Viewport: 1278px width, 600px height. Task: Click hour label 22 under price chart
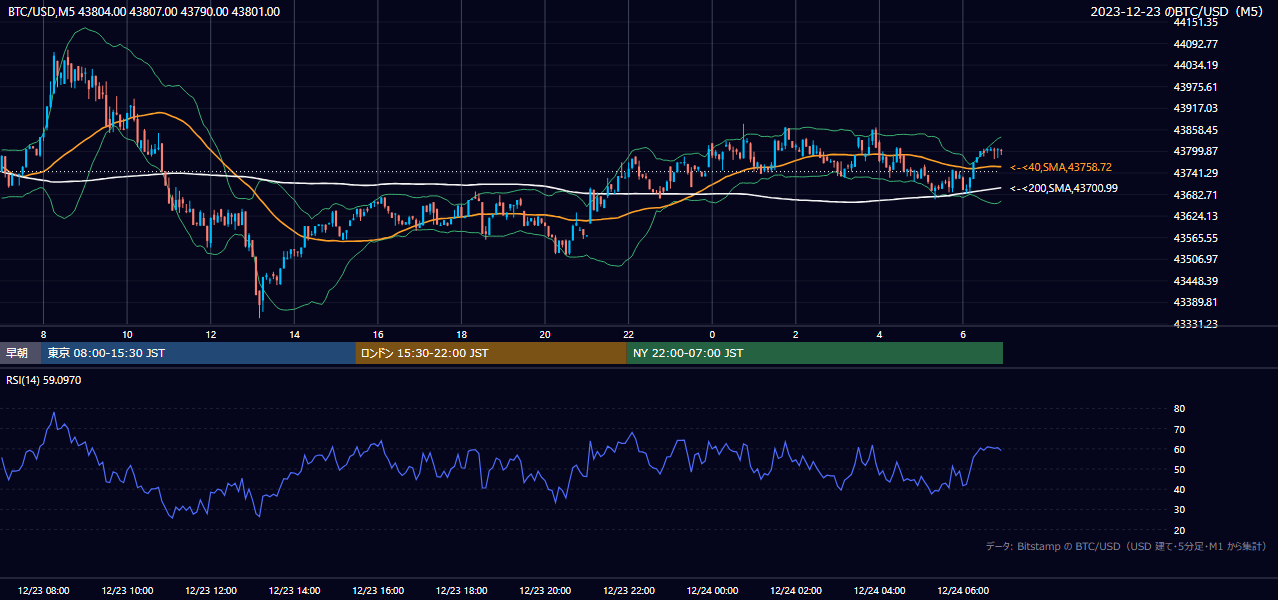click(628, 334)
